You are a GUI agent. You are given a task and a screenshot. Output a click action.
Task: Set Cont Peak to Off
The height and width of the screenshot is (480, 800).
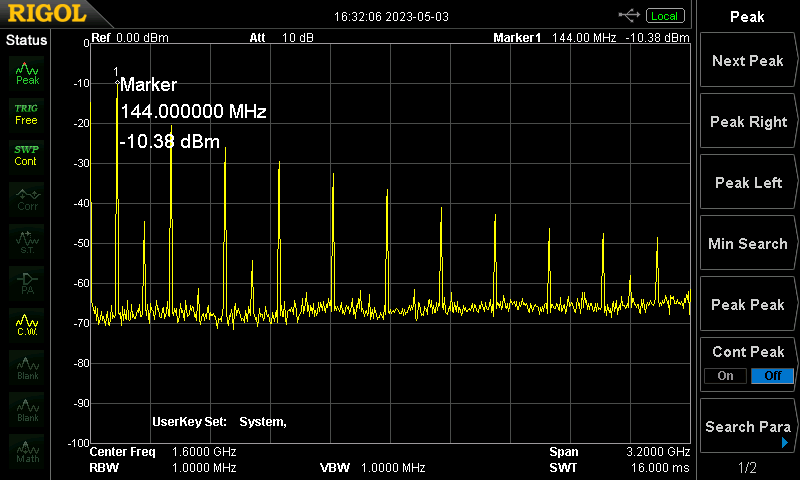(771, 376)
